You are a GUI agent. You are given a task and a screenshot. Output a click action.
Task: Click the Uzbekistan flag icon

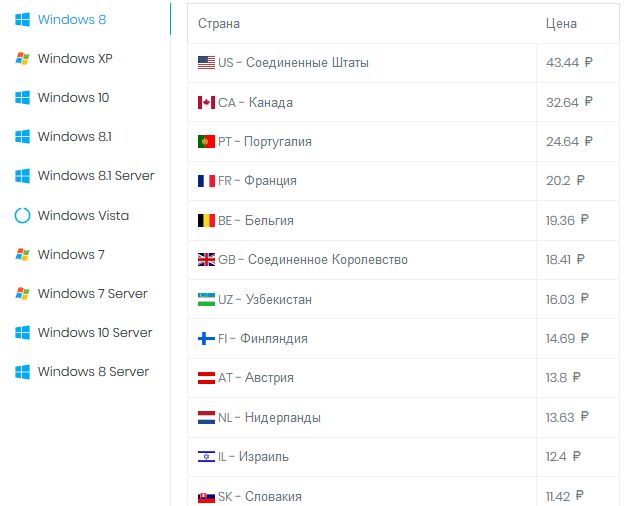206,299
